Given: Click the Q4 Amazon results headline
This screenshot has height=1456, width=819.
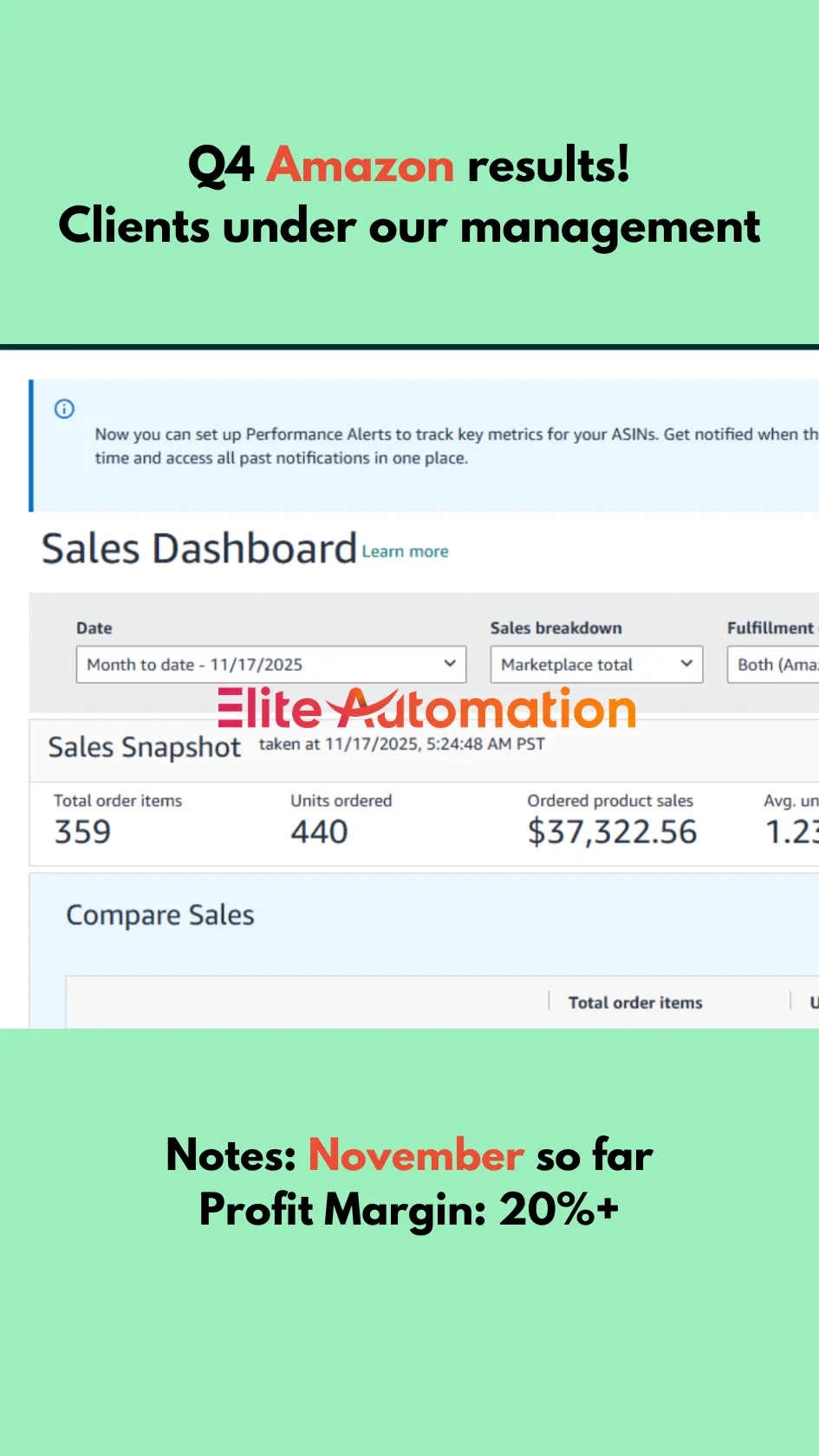Looking at the screenshot, I should coord(409,165).
